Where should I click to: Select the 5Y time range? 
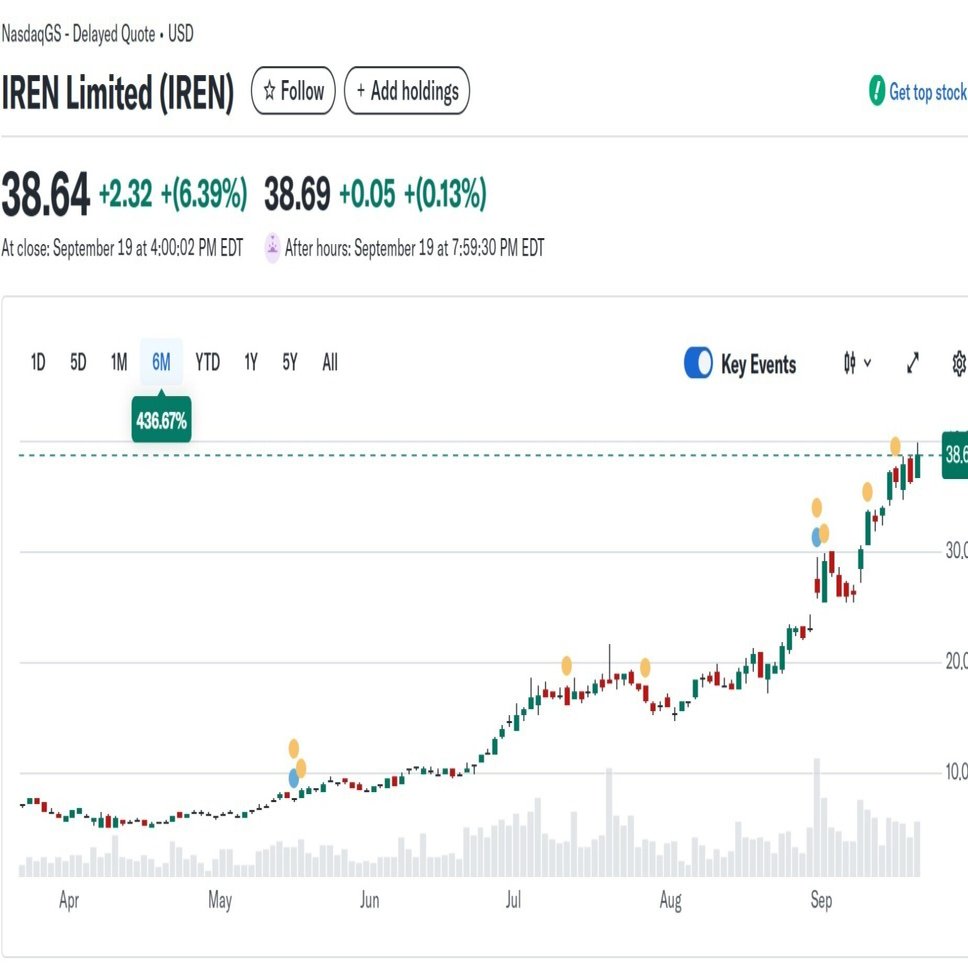289,363
